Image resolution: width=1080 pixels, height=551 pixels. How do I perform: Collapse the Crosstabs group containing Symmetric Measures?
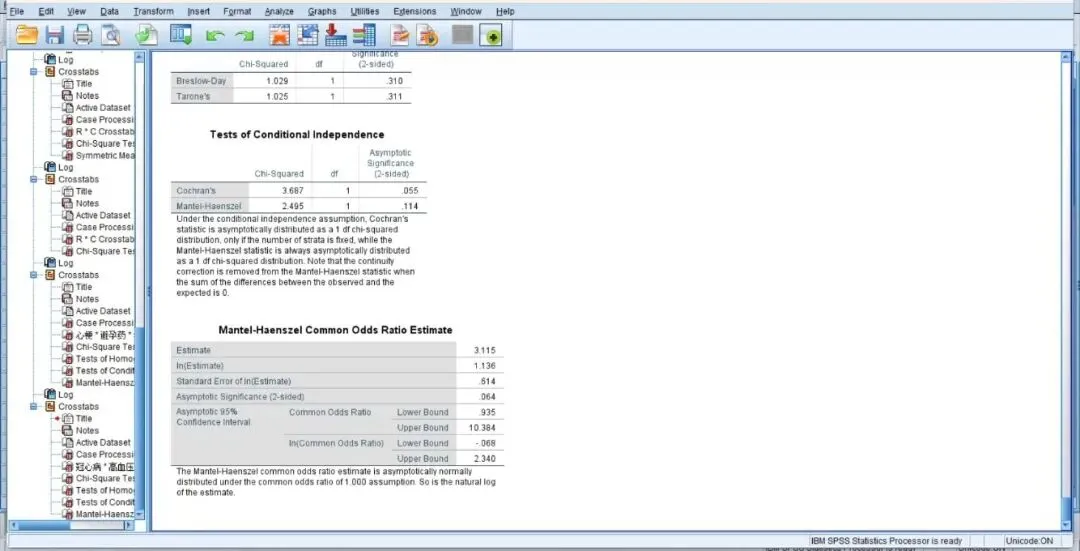pyautogui.click(x=33, y=72)
